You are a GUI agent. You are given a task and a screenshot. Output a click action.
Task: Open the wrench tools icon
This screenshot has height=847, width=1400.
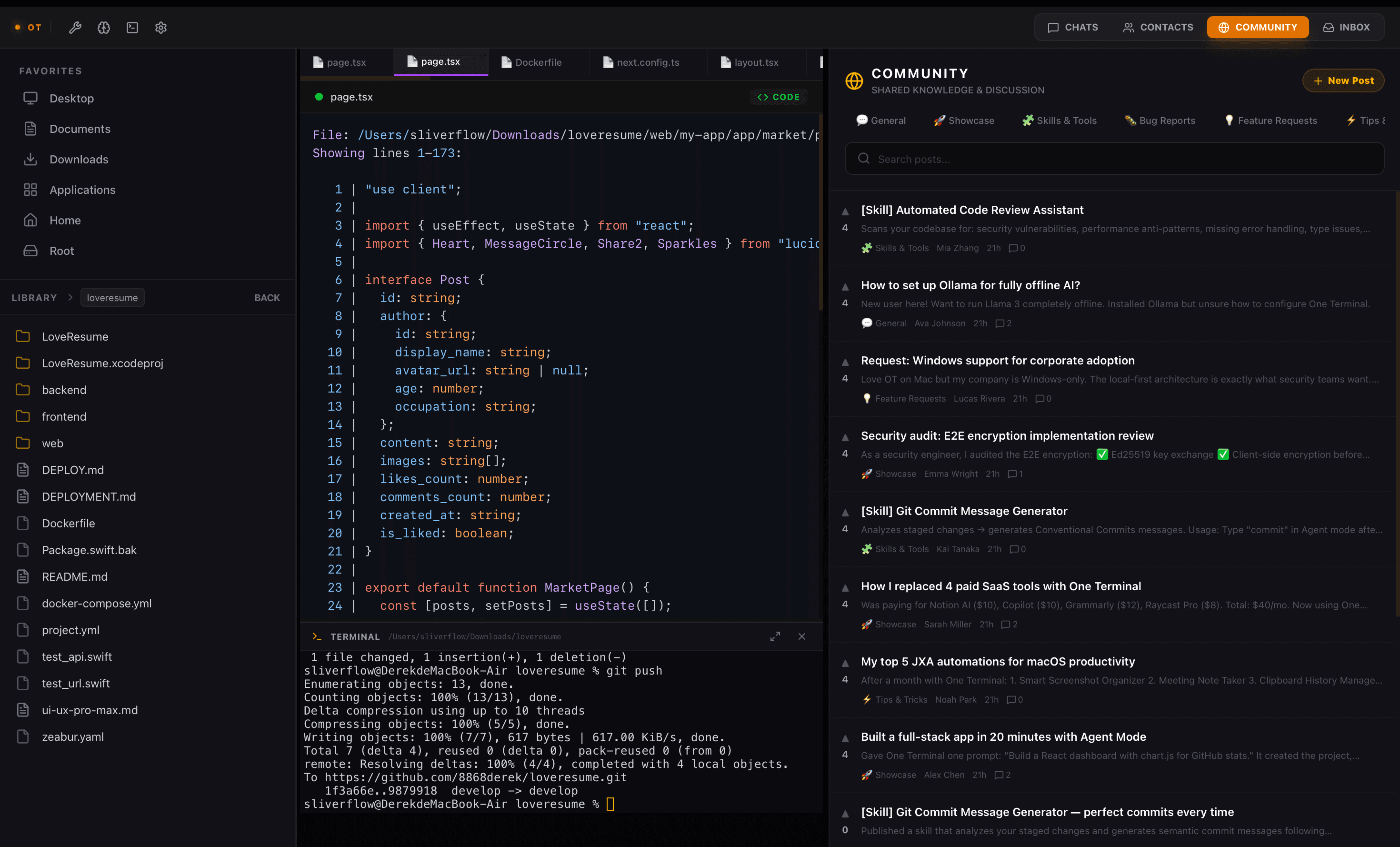[75, 27]
